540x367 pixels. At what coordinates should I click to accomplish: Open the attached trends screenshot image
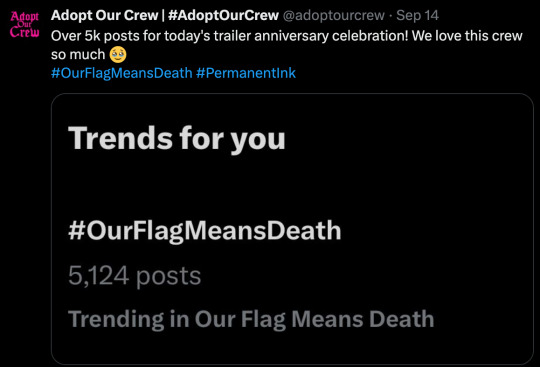pos(292,229)
